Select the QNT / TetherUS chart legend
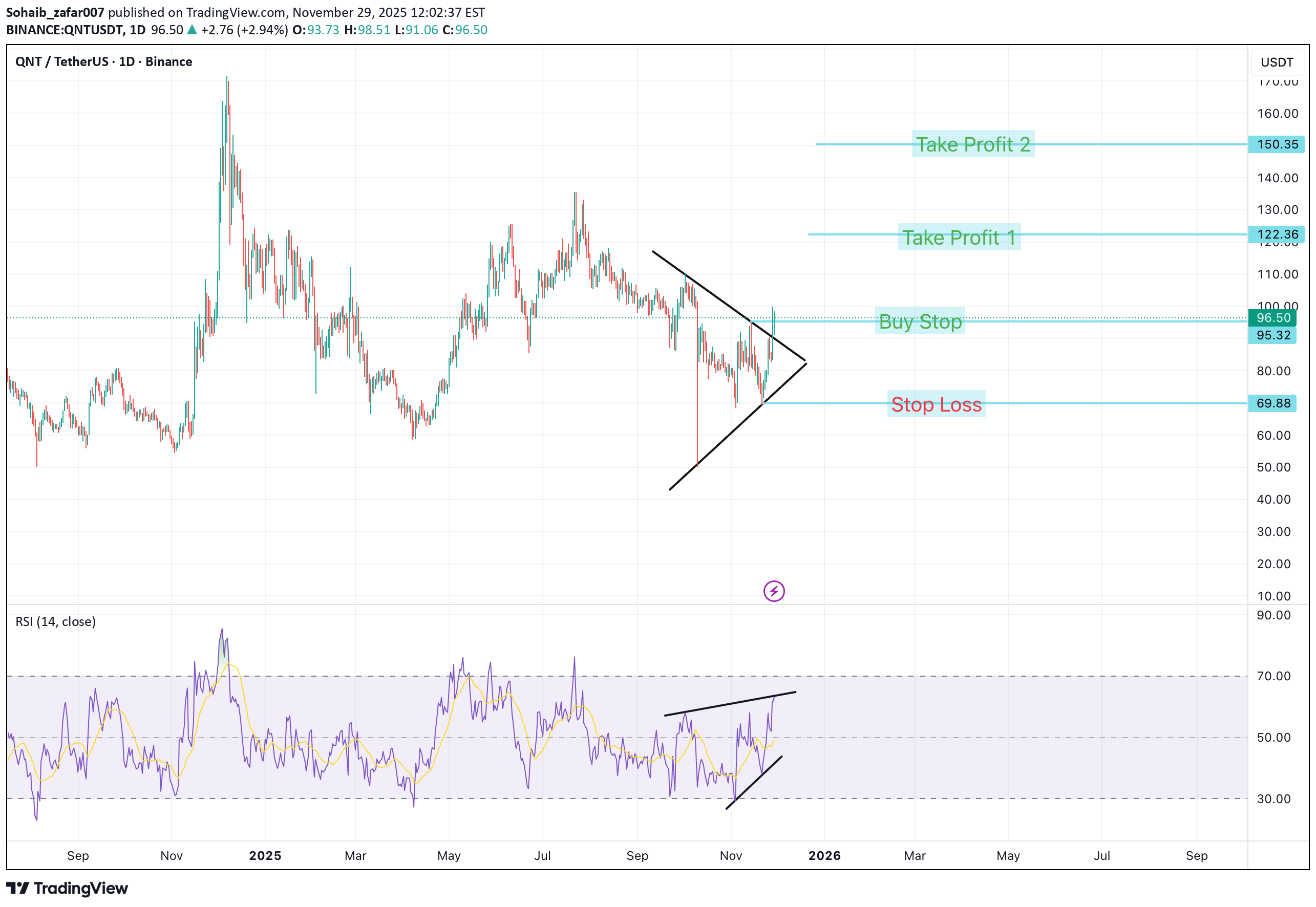1316x907 pixels. [103, 61]
